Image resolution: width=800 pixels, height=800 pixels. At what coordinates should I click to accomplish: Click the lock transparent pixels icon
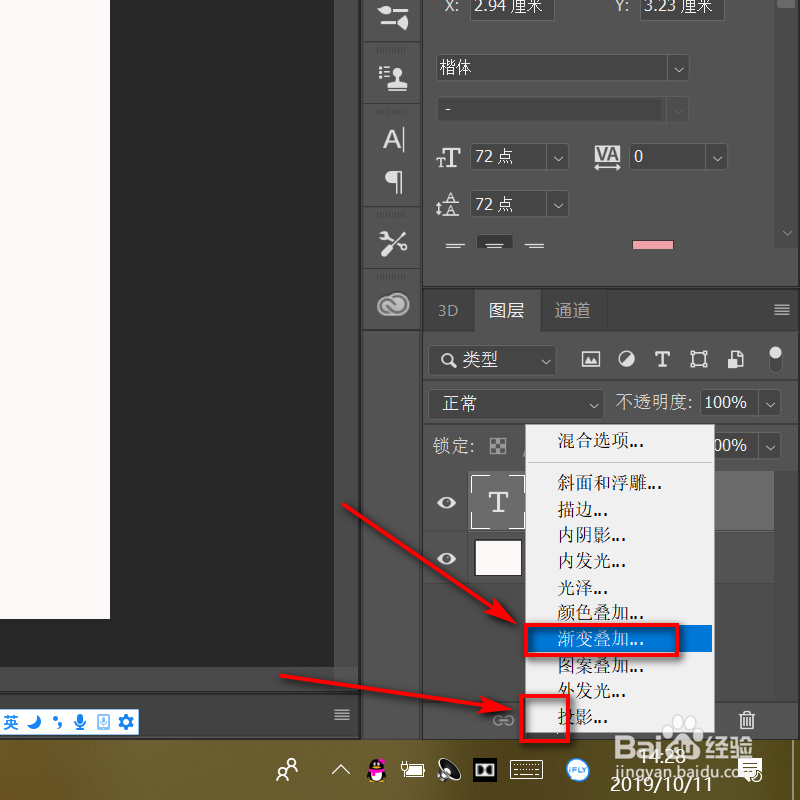coord(497,446)
